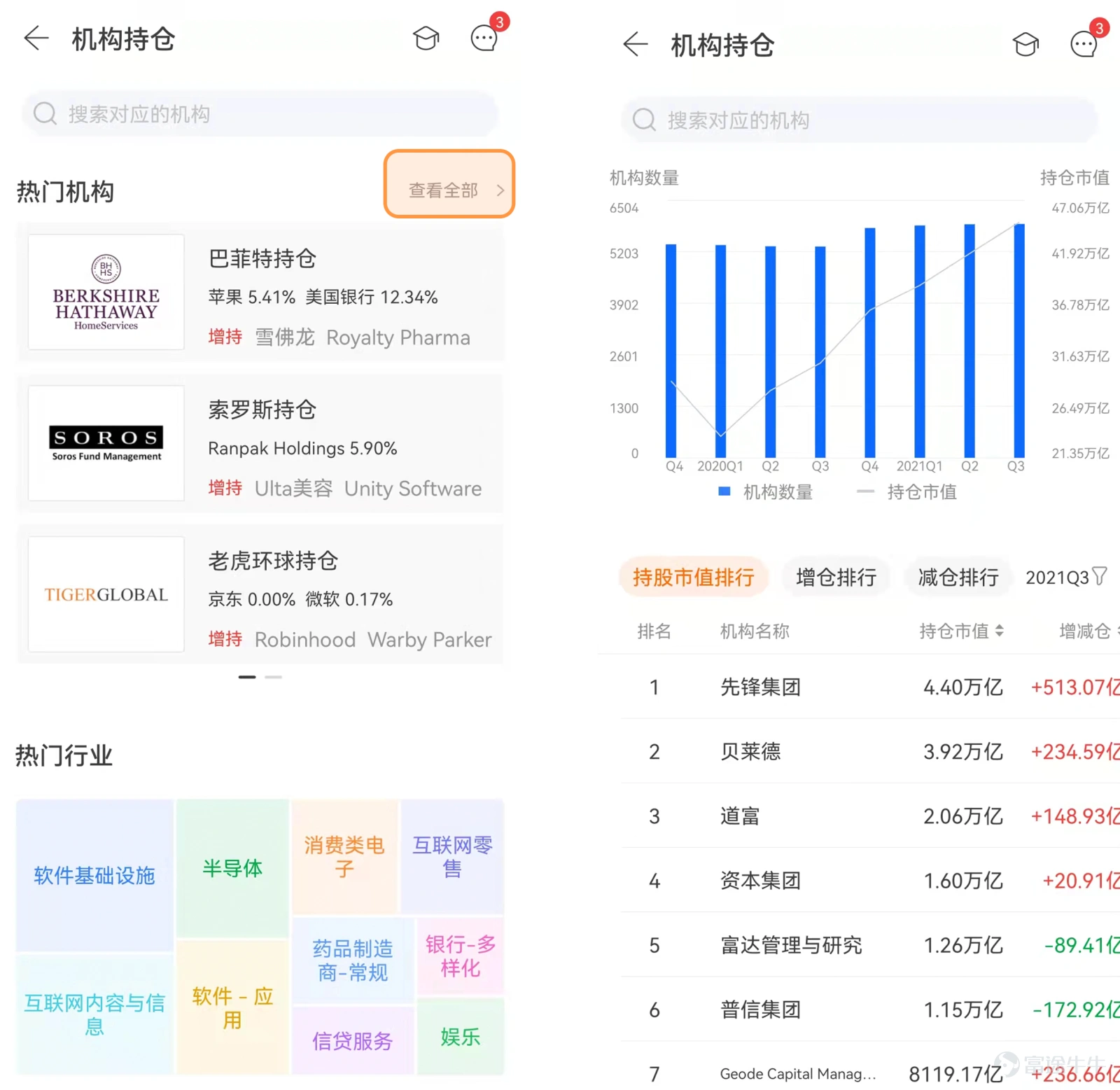Switch to 减仓排行 tab
Viewport: 1120px width, 1090px height.
coord(958,577)
